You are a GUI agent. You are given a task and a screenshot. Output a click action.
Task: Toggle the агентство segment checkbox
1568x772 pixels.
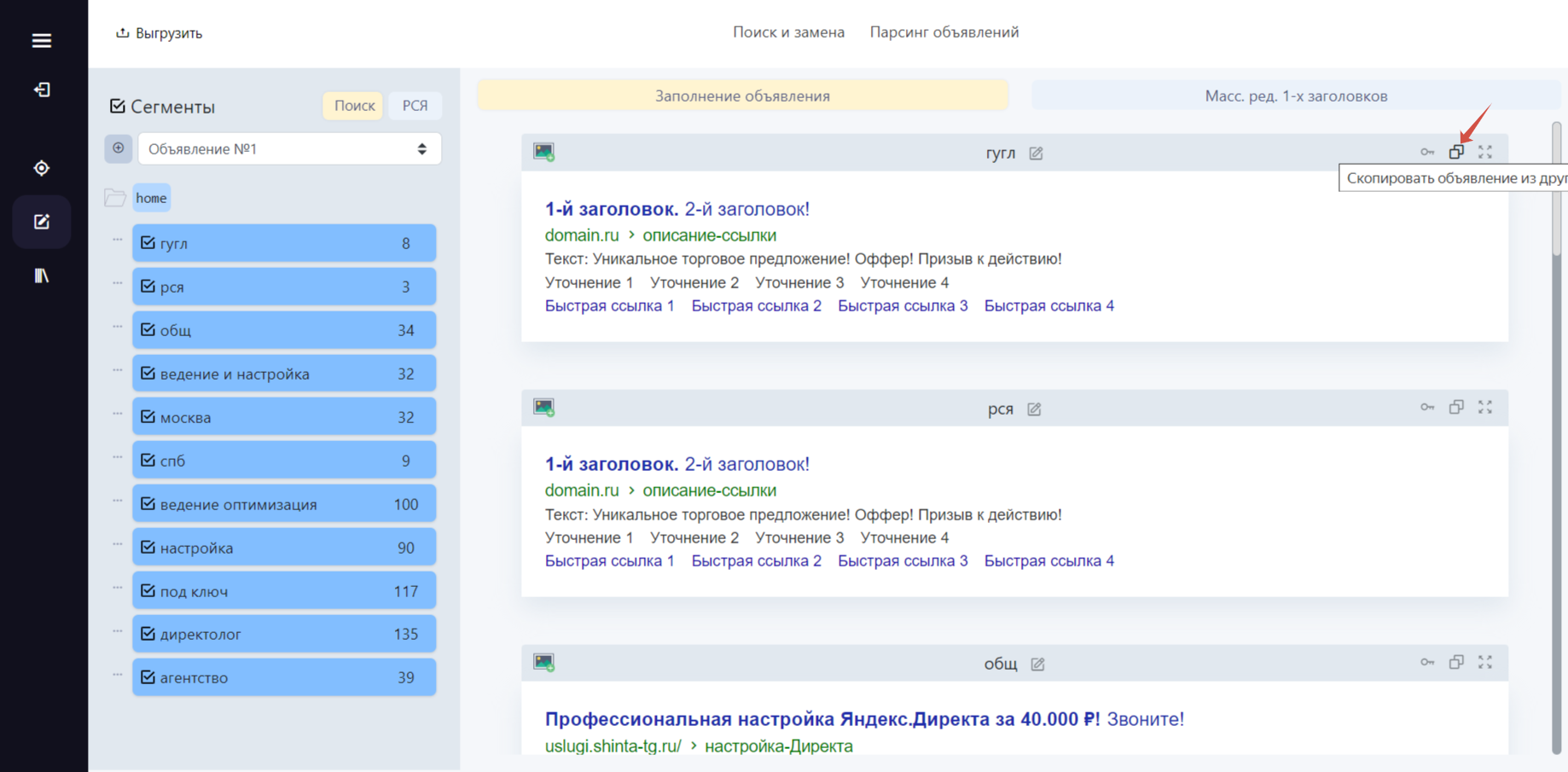[x=148, y=677]
